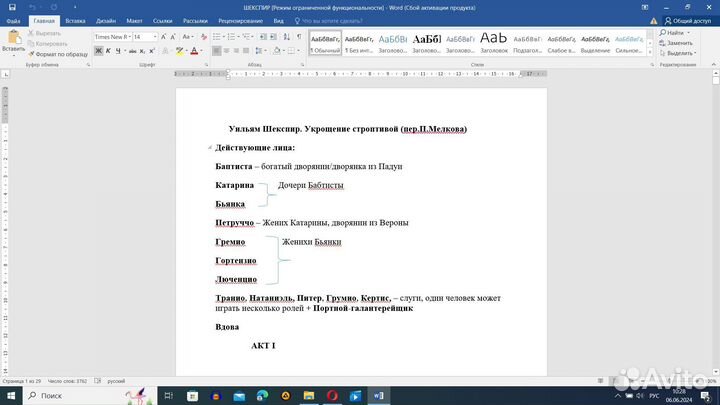Align text right
The image size is (720, 405).
tap(236, 51)
